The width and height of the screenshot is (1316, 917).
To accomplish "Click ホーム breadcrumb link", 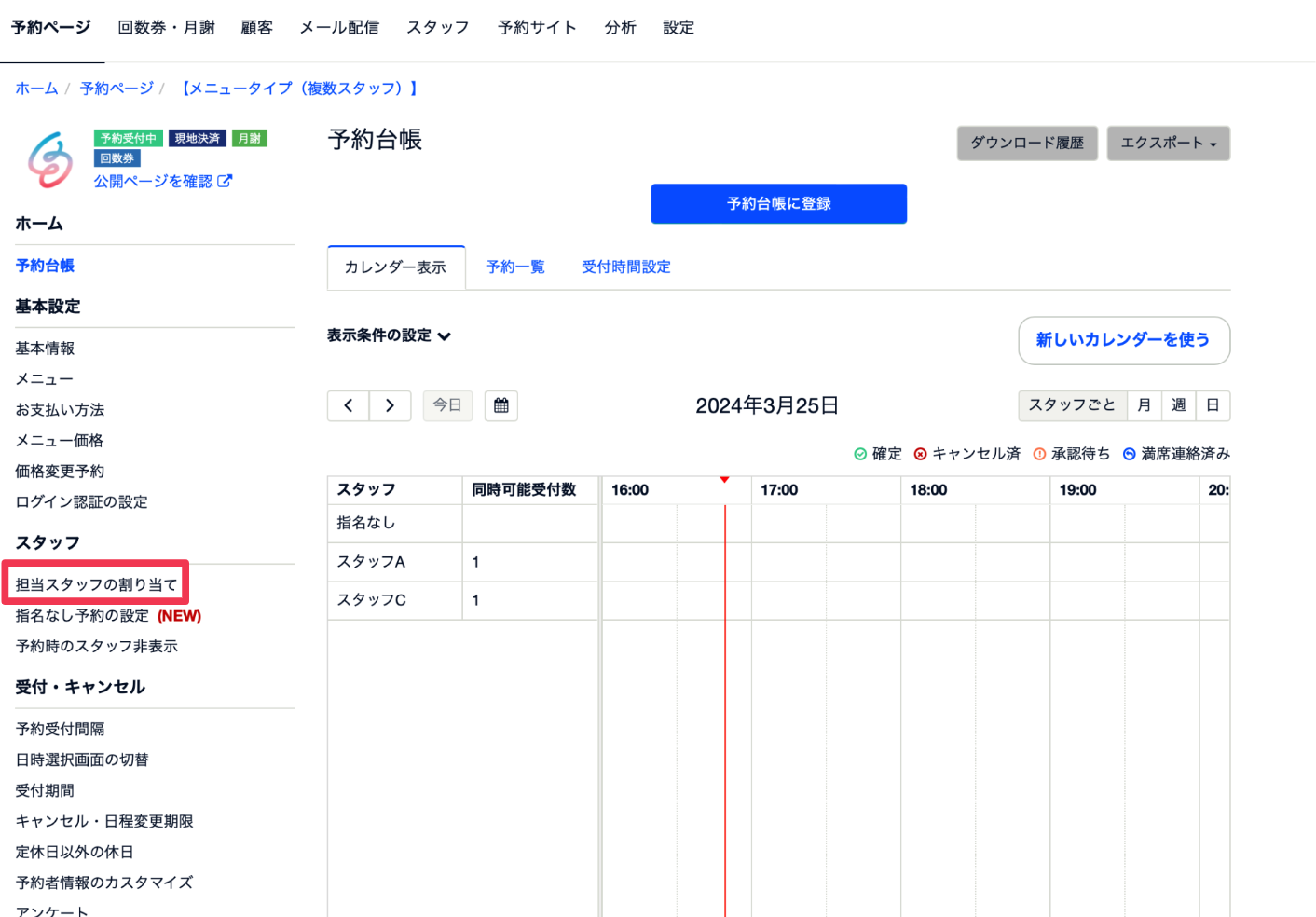I will point(36,89).
